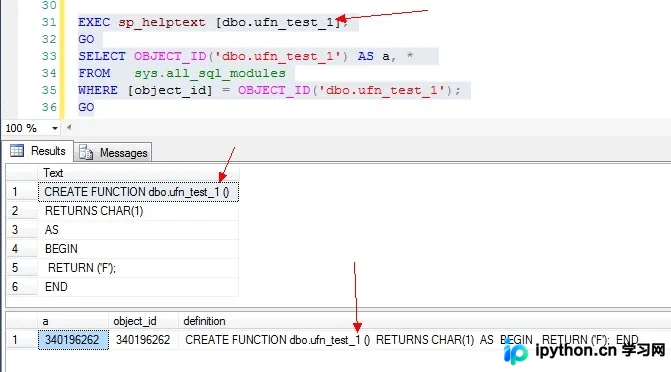Select the 340196262 cell under object_id
Image resolution: width=671 pixels, height=372 pixels.
[143, 340]
